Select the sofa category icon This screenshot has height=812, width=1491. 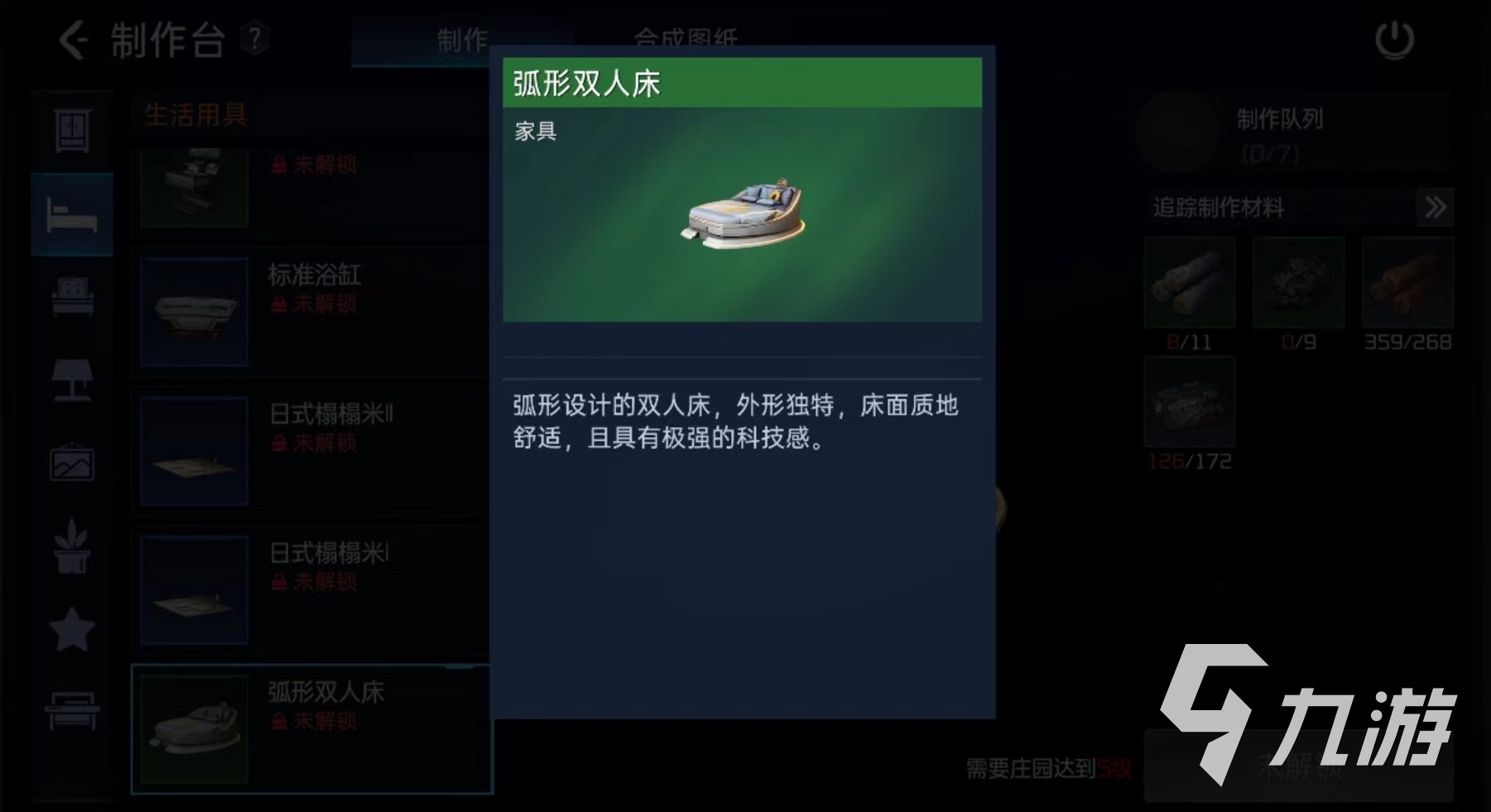coord(73,297)
